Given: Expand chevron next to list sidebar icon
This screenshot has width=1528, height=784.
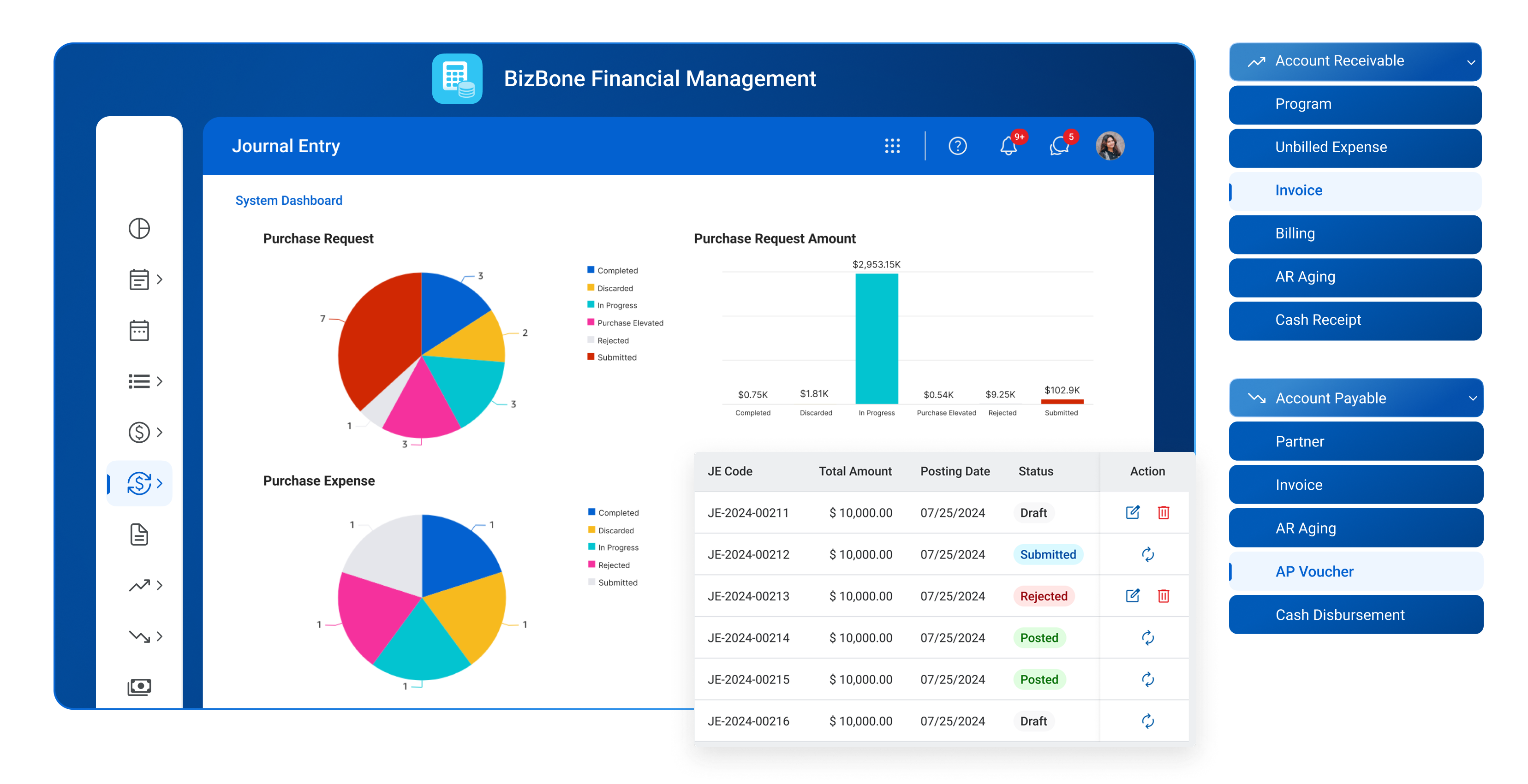Looking at the screenshot, I should pyautogui.click(x=160, y=381).
